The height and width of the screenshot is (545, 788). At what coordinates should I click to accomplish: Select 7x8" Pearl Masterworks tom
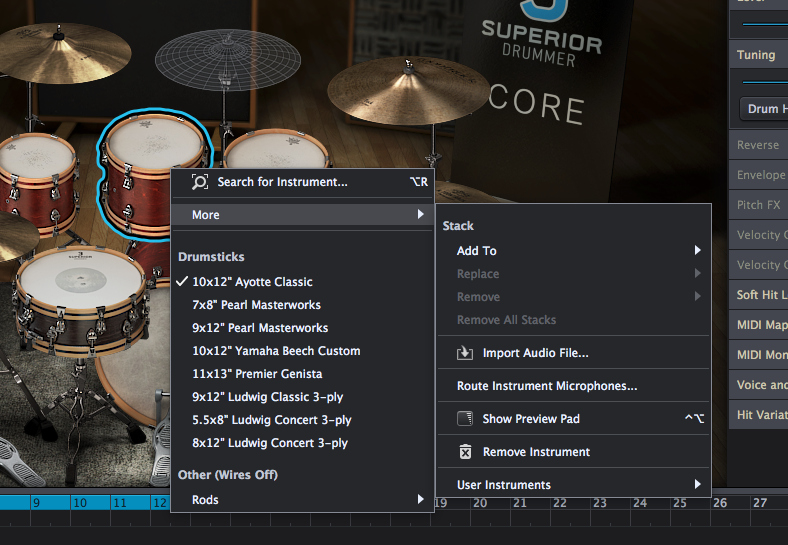point(303,305)
